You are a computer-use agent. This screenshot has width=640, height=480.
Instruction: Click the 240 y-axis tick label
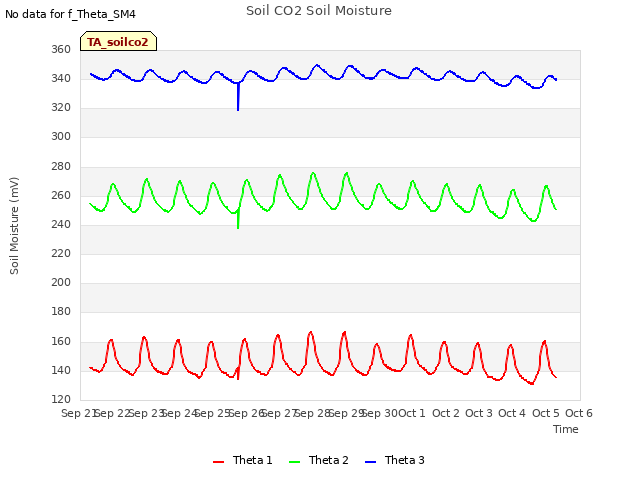(x=61, y=224)
